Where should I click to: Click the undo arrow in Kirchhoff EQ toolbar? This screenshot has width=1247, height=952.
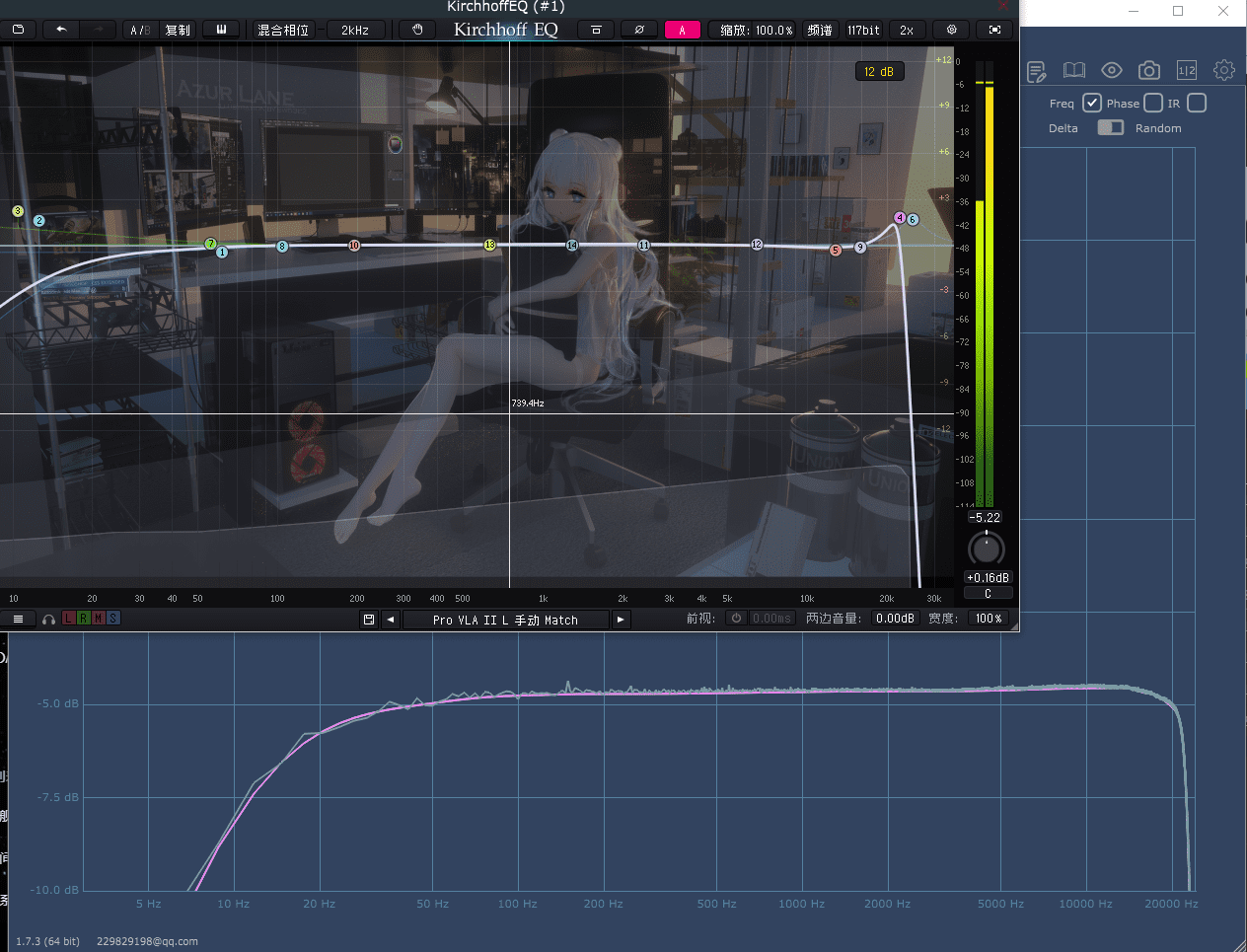[x=61, y=30]
